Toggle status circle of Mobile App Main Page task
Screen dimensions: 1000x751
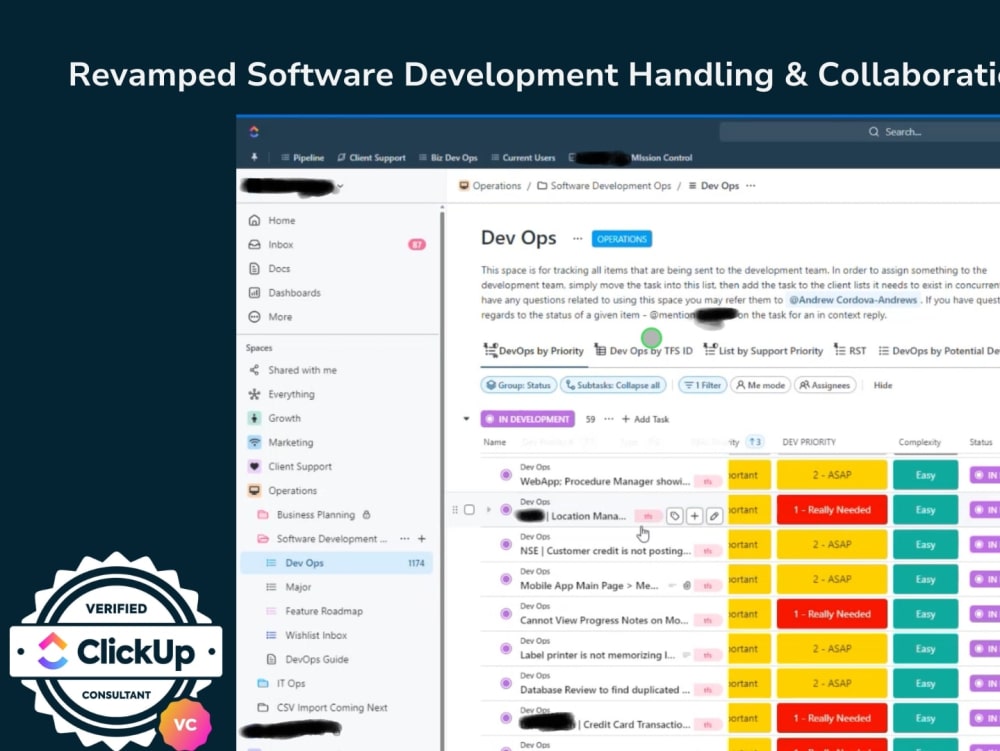506,579
